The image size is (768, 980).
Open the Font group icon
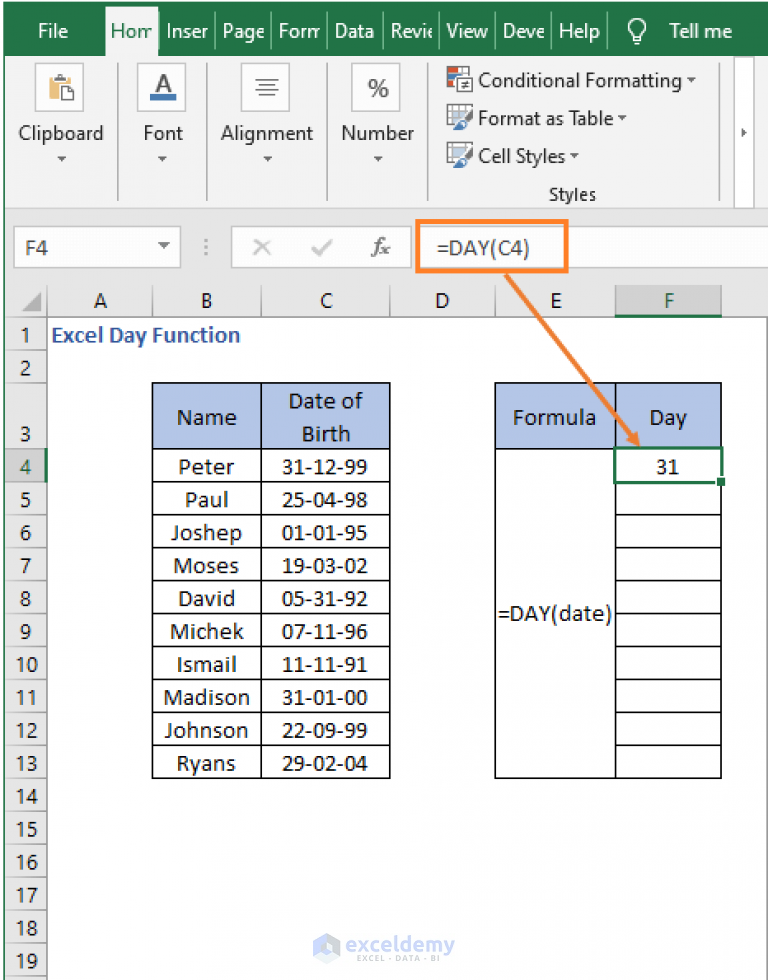tap(162, 88)
